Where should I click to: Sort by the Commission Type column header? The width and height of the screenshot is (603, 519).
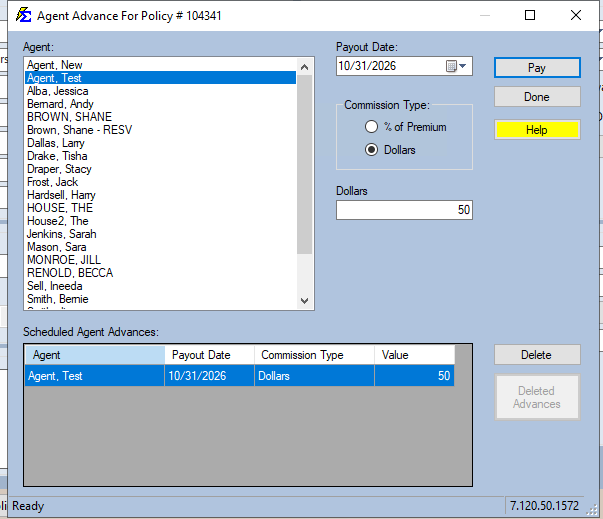[315, 355]
